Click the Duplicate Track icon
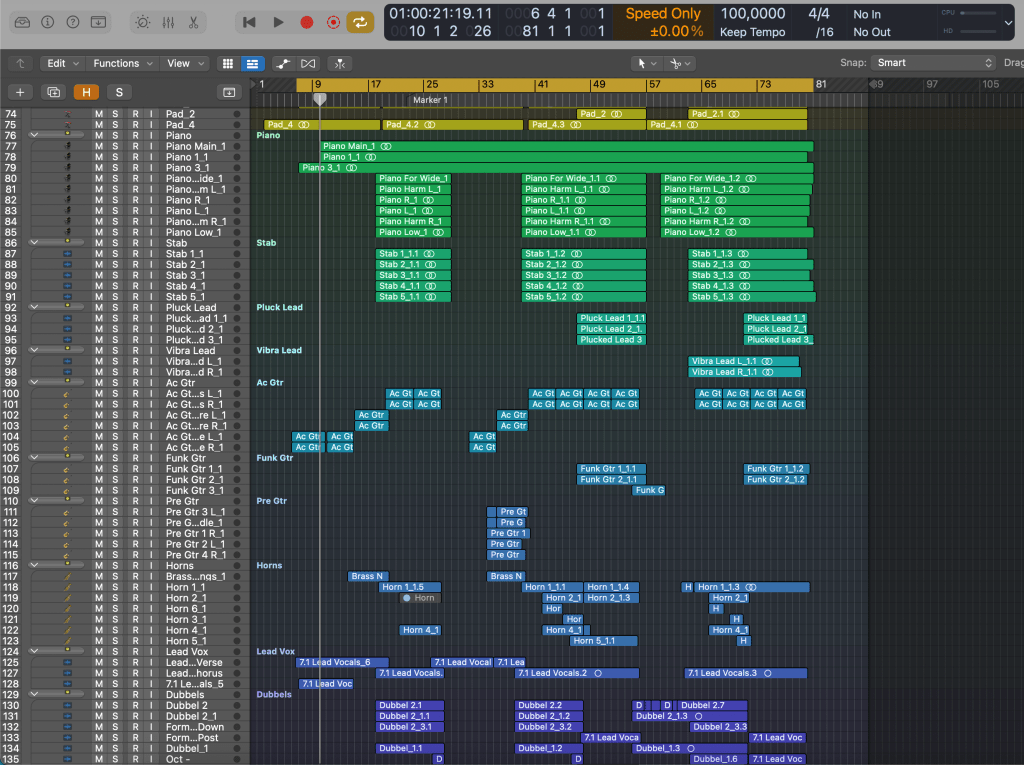Image resolution: width=1024 pixels, height=765 pixels. pyautogui.click(x=54, y=92)
